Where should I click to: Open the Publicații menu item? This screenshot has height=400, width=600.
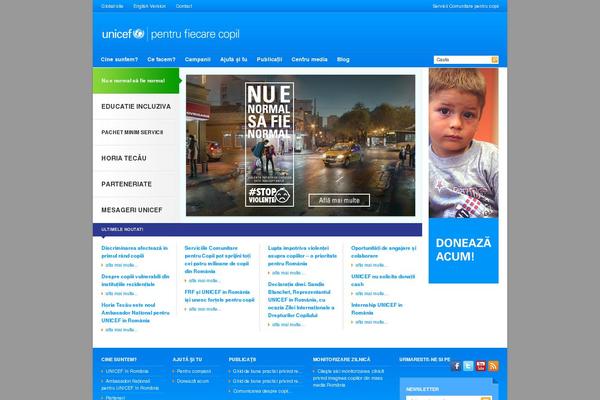[x=269, y=59]
